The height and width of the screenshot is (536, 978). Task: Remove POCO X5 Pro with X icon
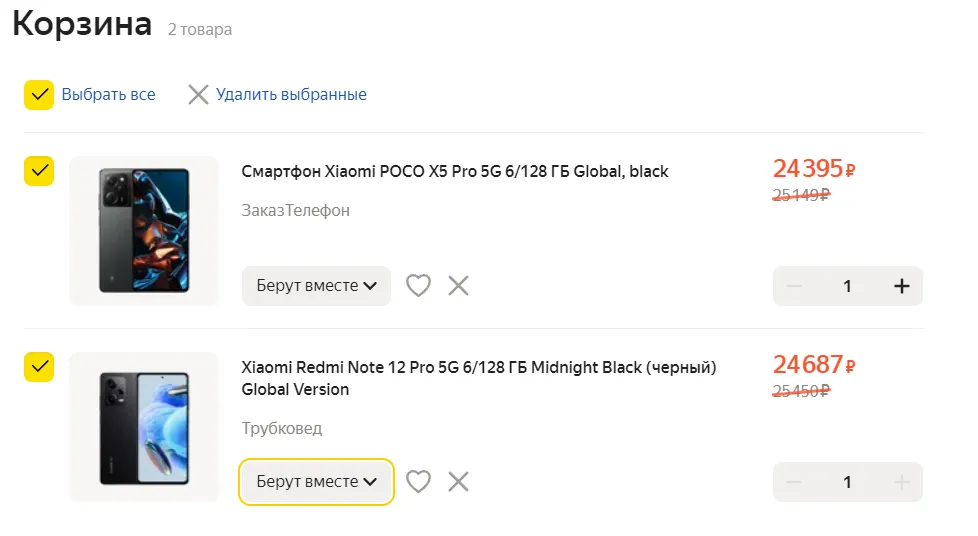pos(458,286)
